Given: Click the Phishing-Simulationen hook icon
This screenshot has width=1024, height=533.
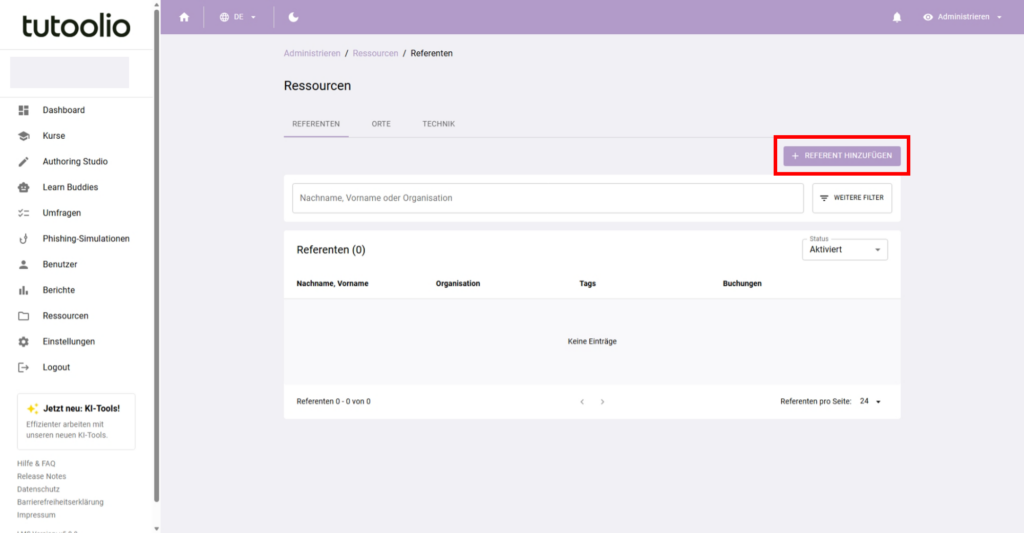Looking at the screenshot, I should tap(24, 238).
